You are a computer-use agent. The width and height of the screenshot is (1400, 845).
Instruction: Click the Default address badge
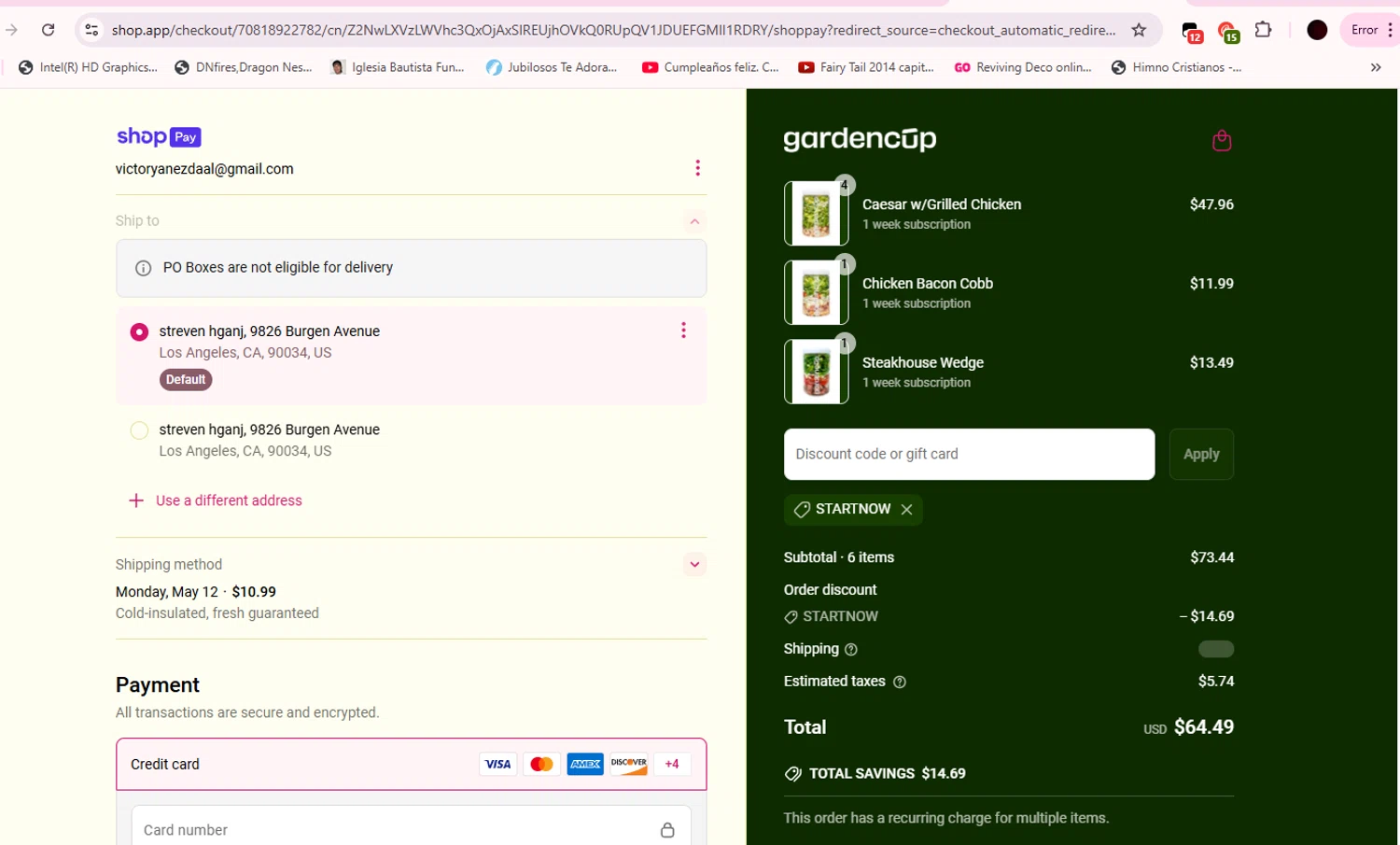[x=186, y=380]
